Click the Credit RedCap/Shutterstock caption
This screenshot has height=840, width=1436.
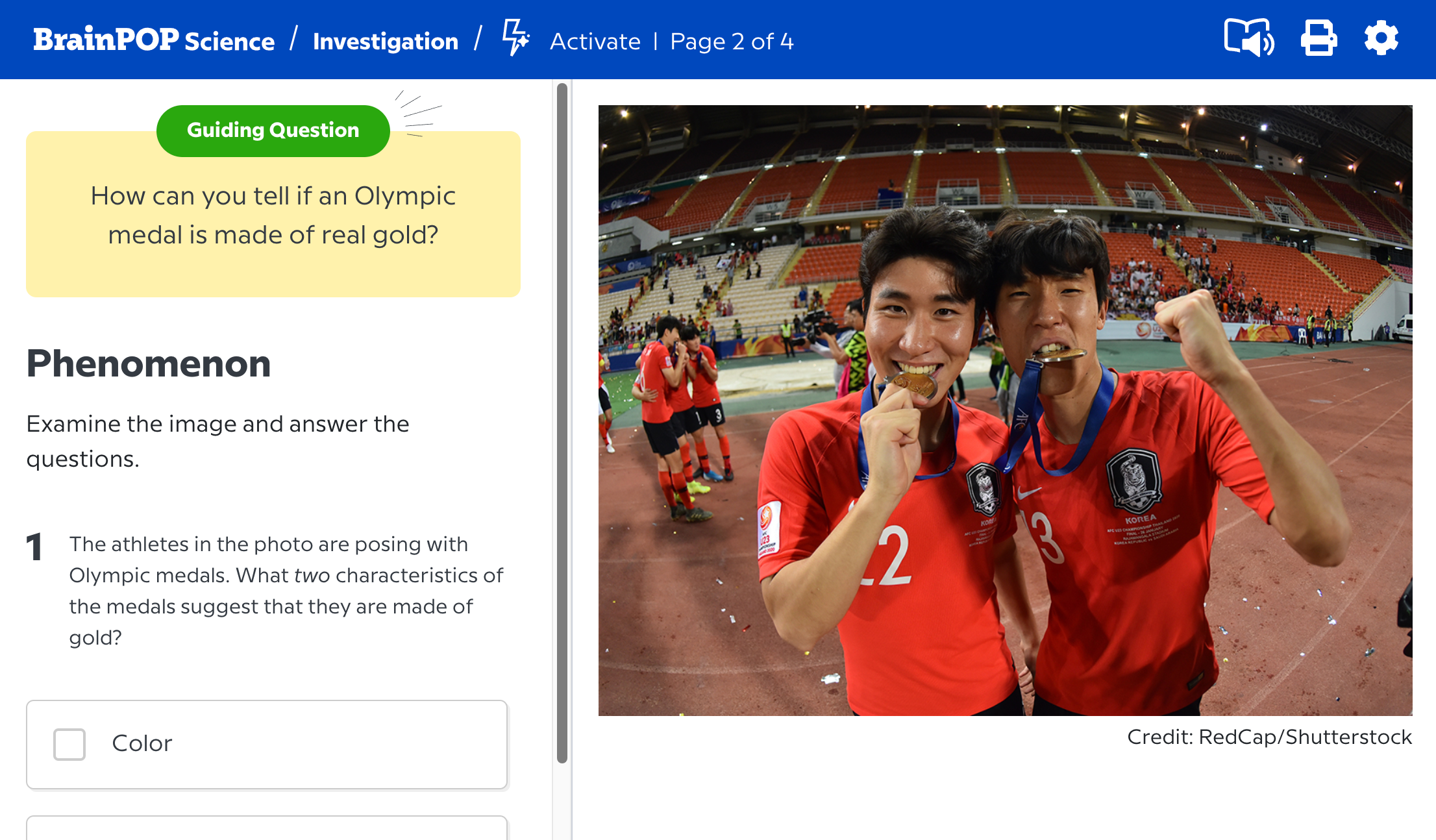click(x=1269, y=737)
